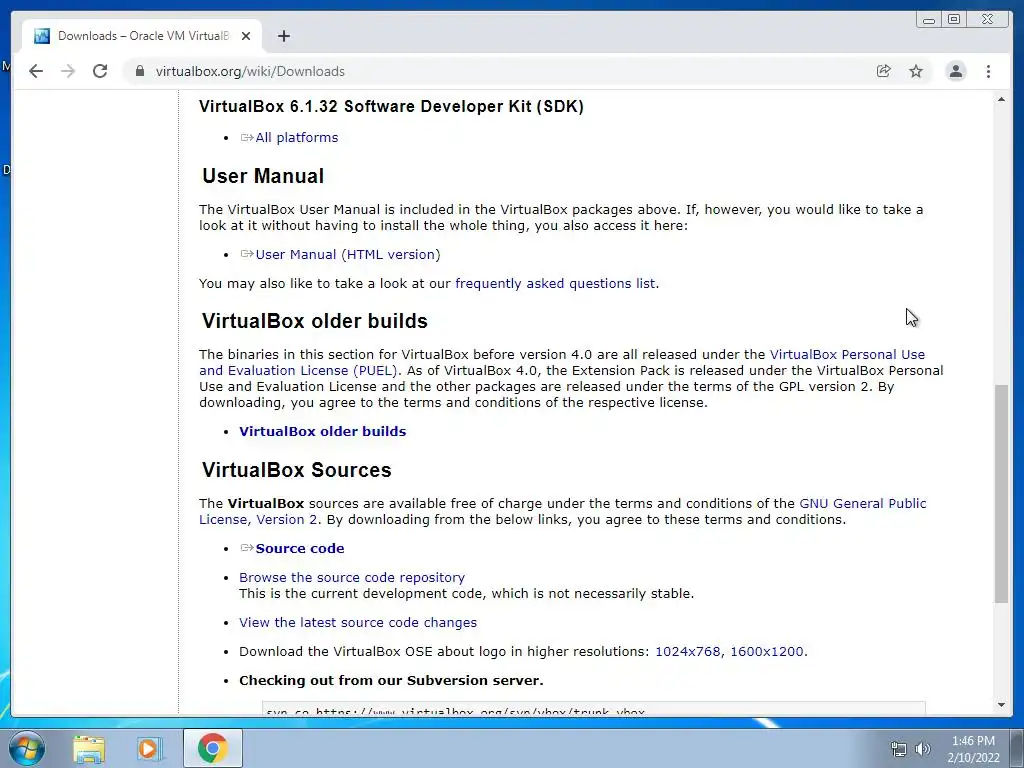Click the vertical scrollbar thumb

click(x=1001, y=494)
